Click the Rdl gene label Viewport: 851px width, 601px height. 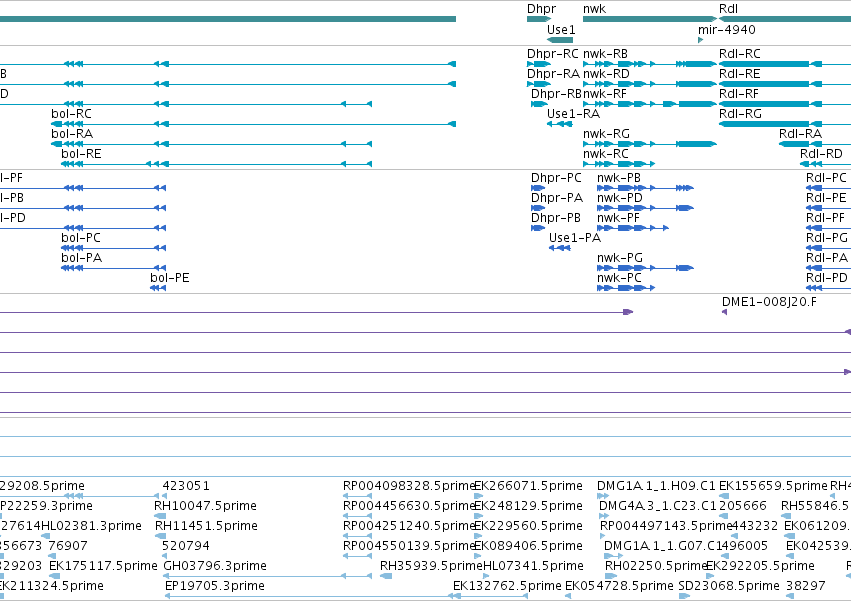click(x=728, y=9)
